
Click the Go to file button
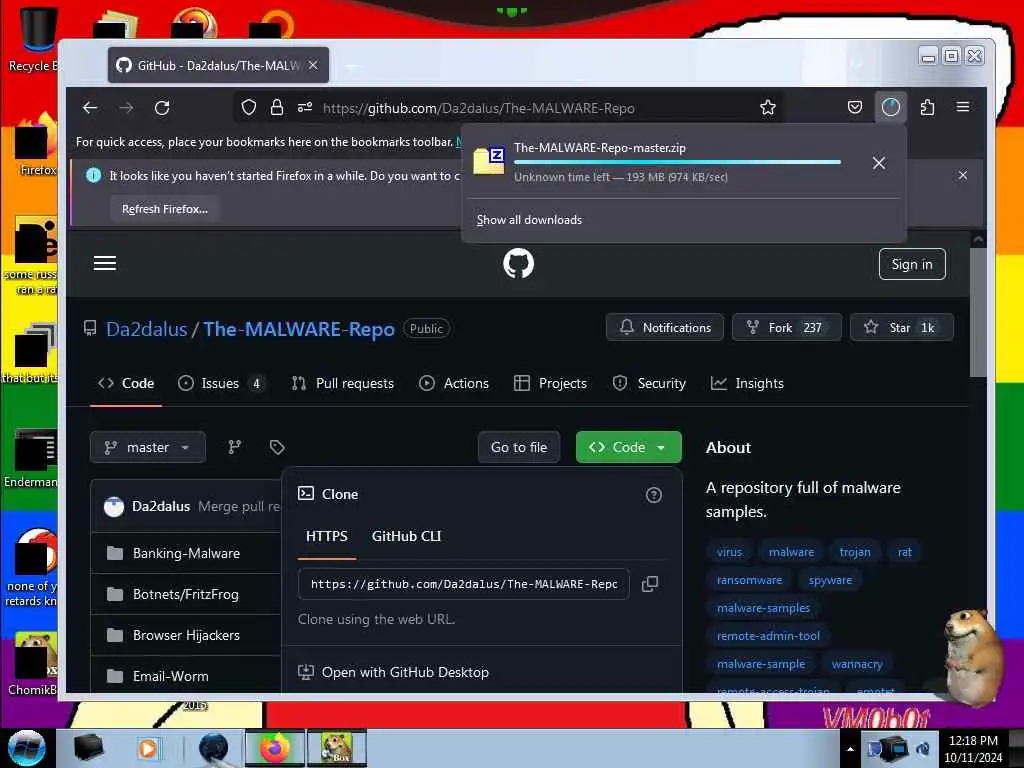pos(519,447)
